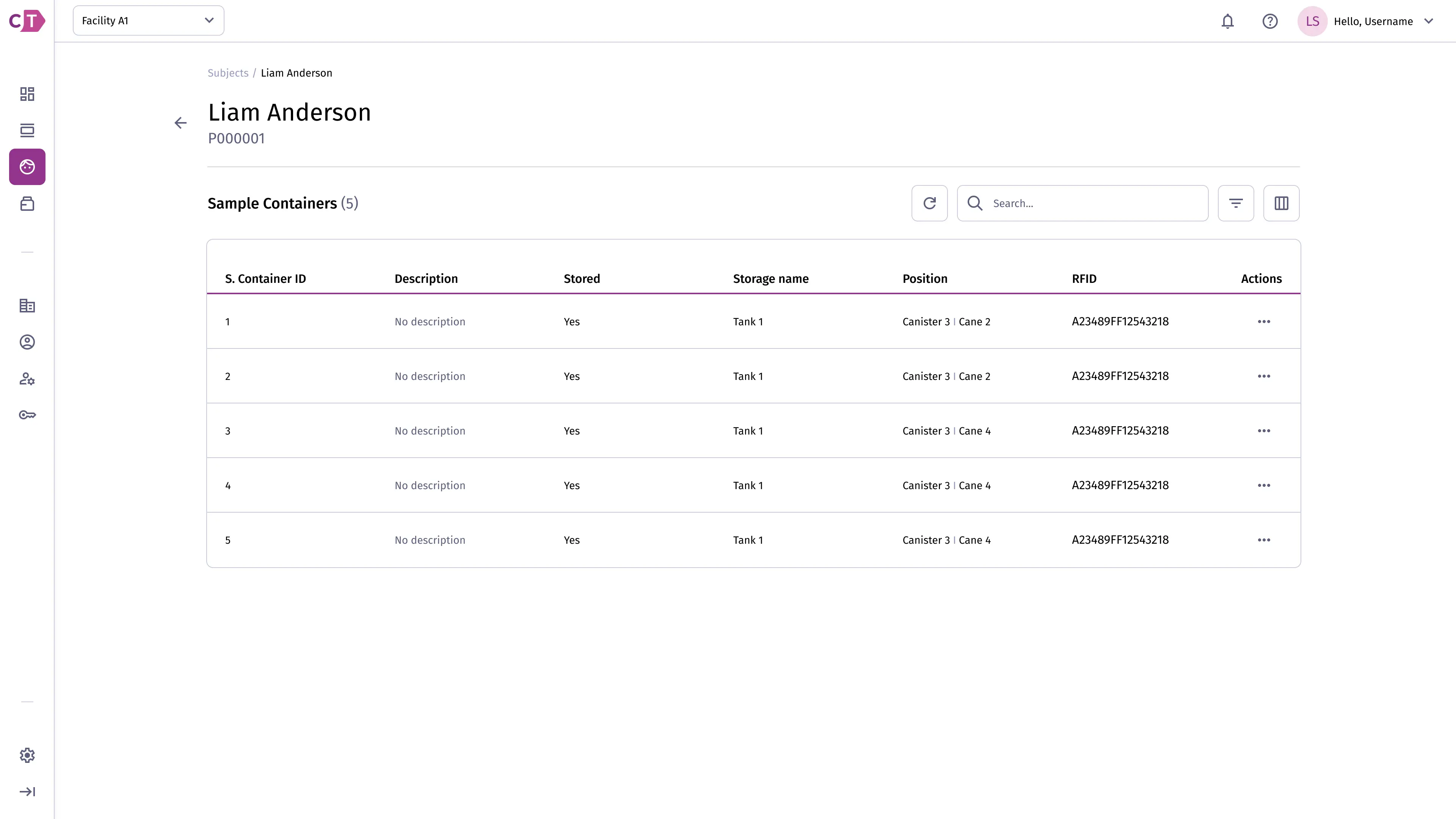Image resolution: width=1456 pixels, height=819 pixels.
Task: Open actions menu for container 5
Action: coord(1264,540)
